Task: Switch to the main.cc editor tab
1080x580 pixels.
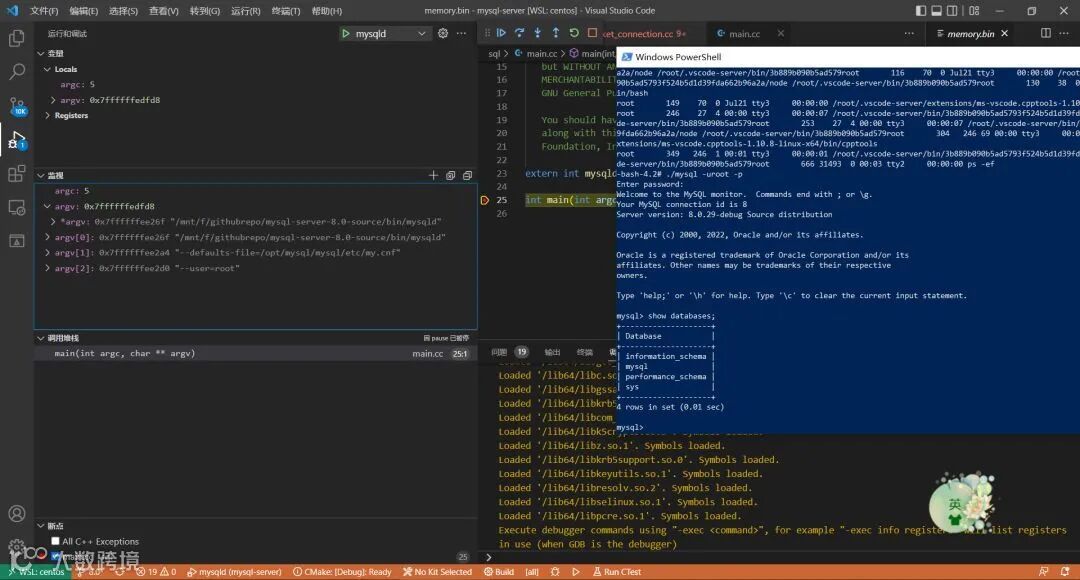Action: (743, 34)
